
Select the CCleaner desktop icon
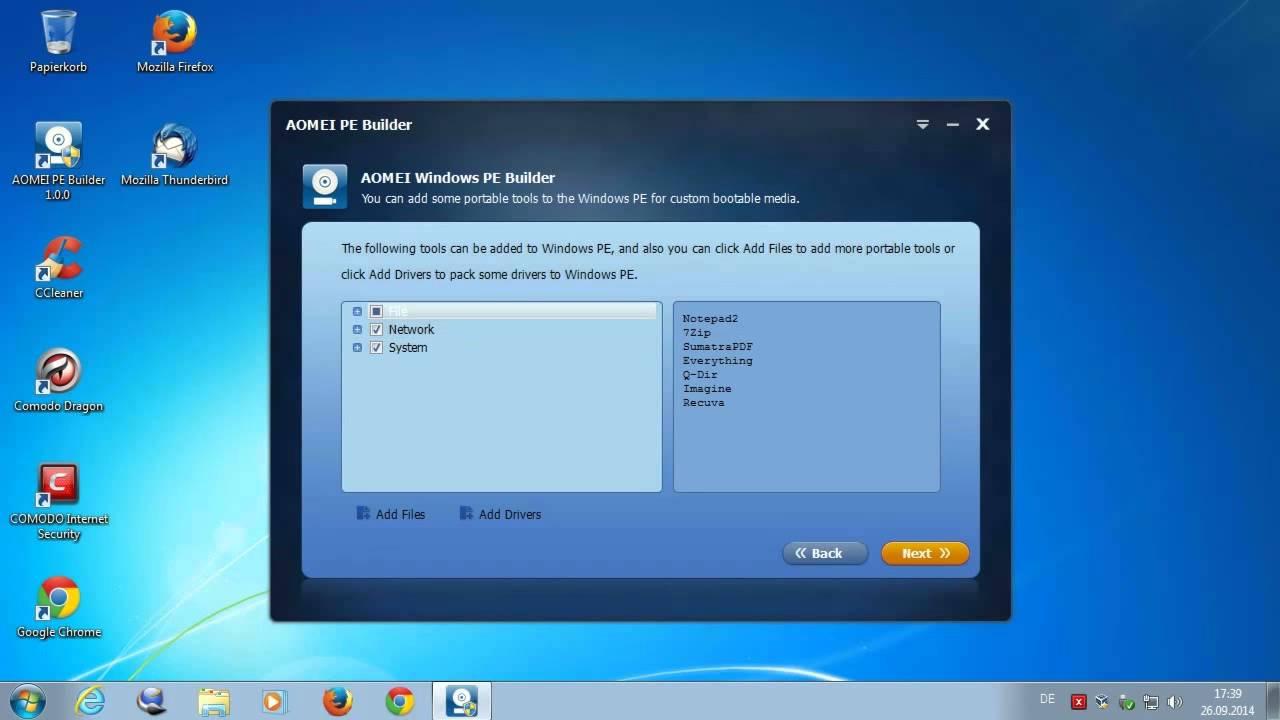58,268
